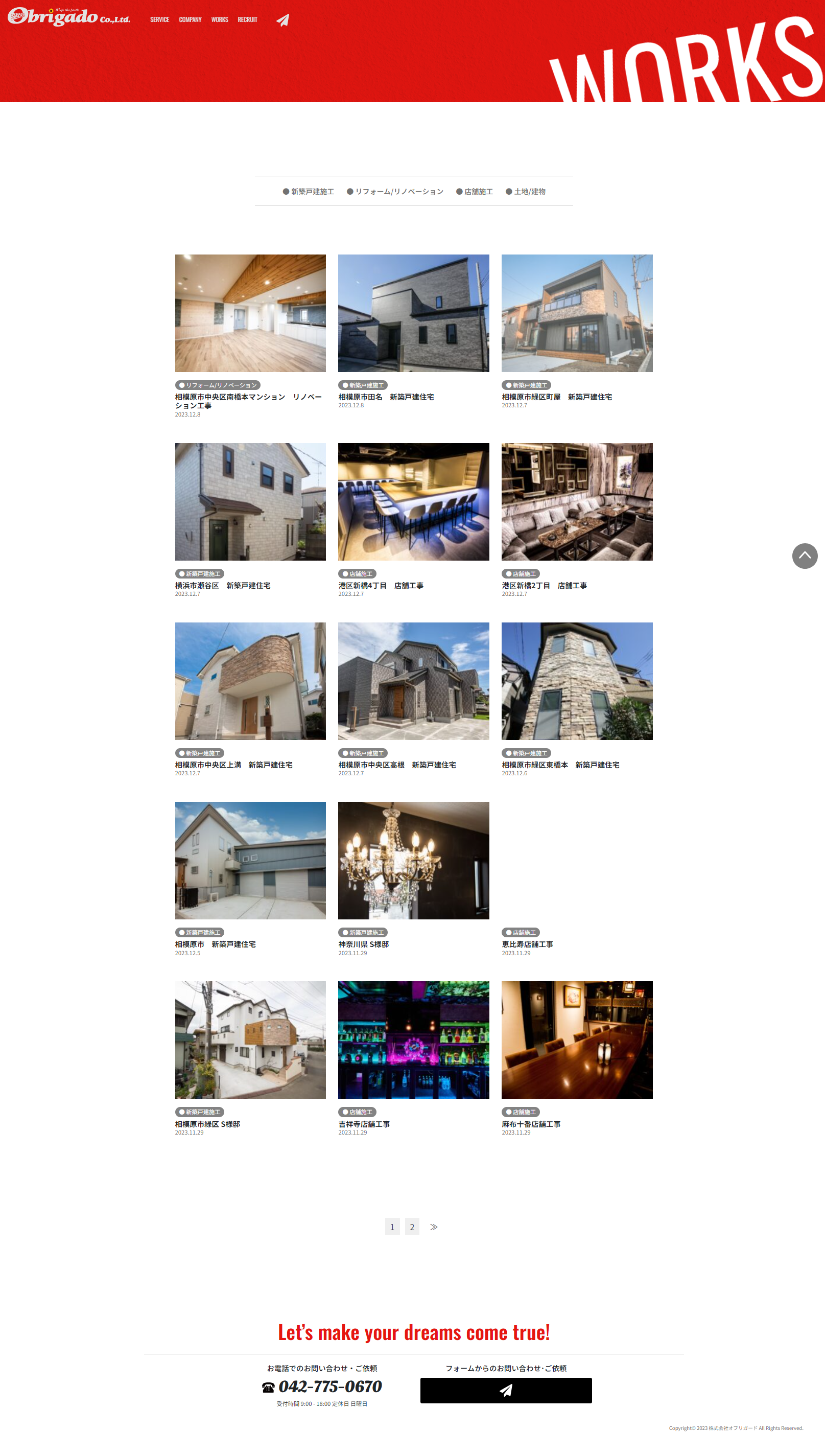Open the RECRUIT menu item
Screen dimensions: 825x1456
(248, 20)
